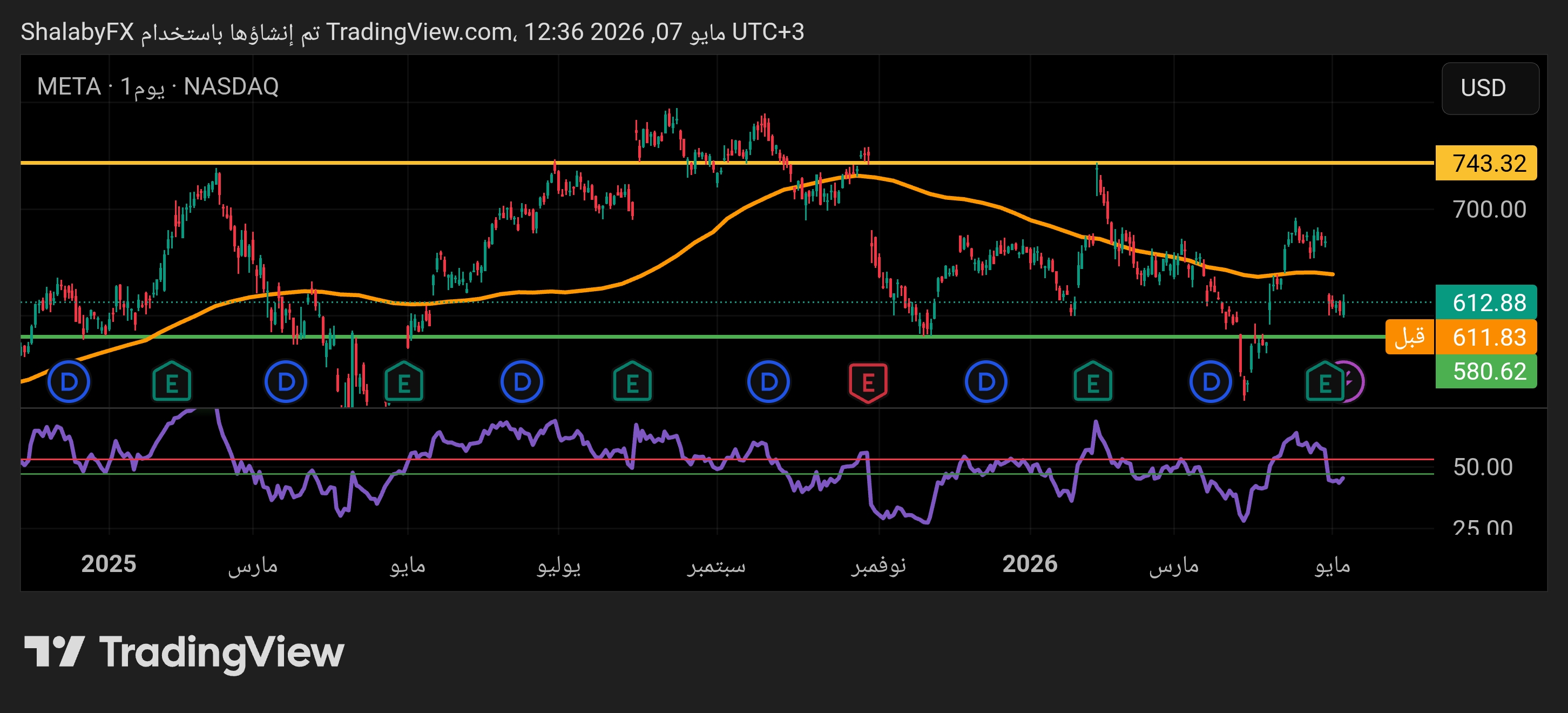Click the 50.00 RSI axis value
Image resolution: width=1568 pixels, height=713 pixels.
pyautogui.click(x=1483, y=467)
